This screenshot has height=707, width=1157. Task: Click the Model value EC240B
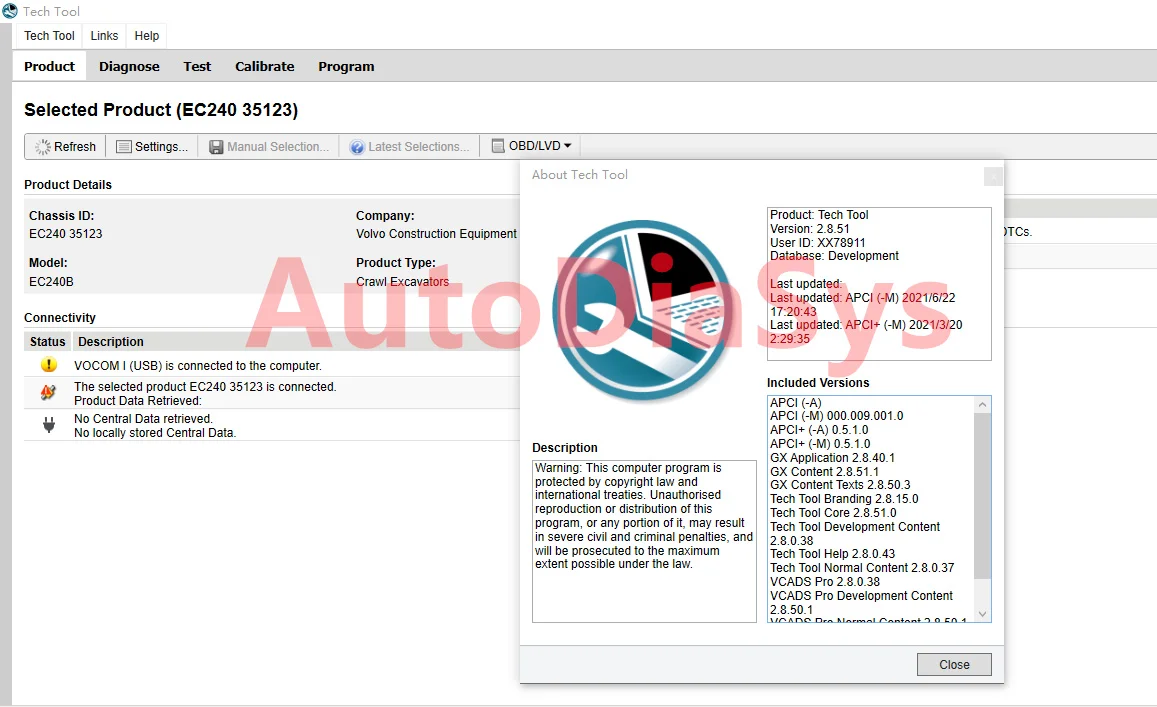click(51, 282)
